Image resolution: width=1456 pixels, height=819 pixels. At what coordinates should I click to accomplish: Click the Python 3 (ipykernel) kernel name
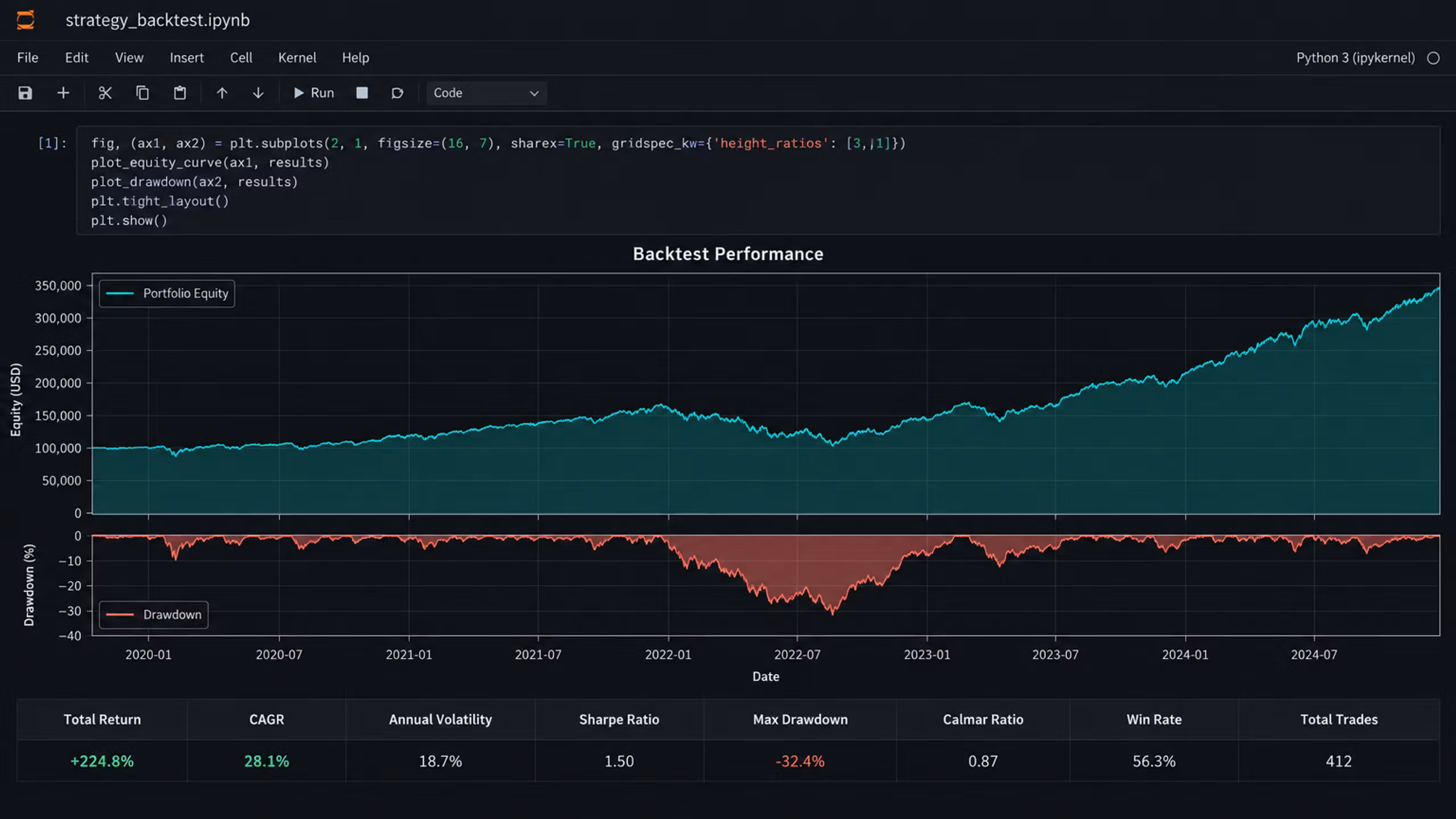(x=1355, y=58)
